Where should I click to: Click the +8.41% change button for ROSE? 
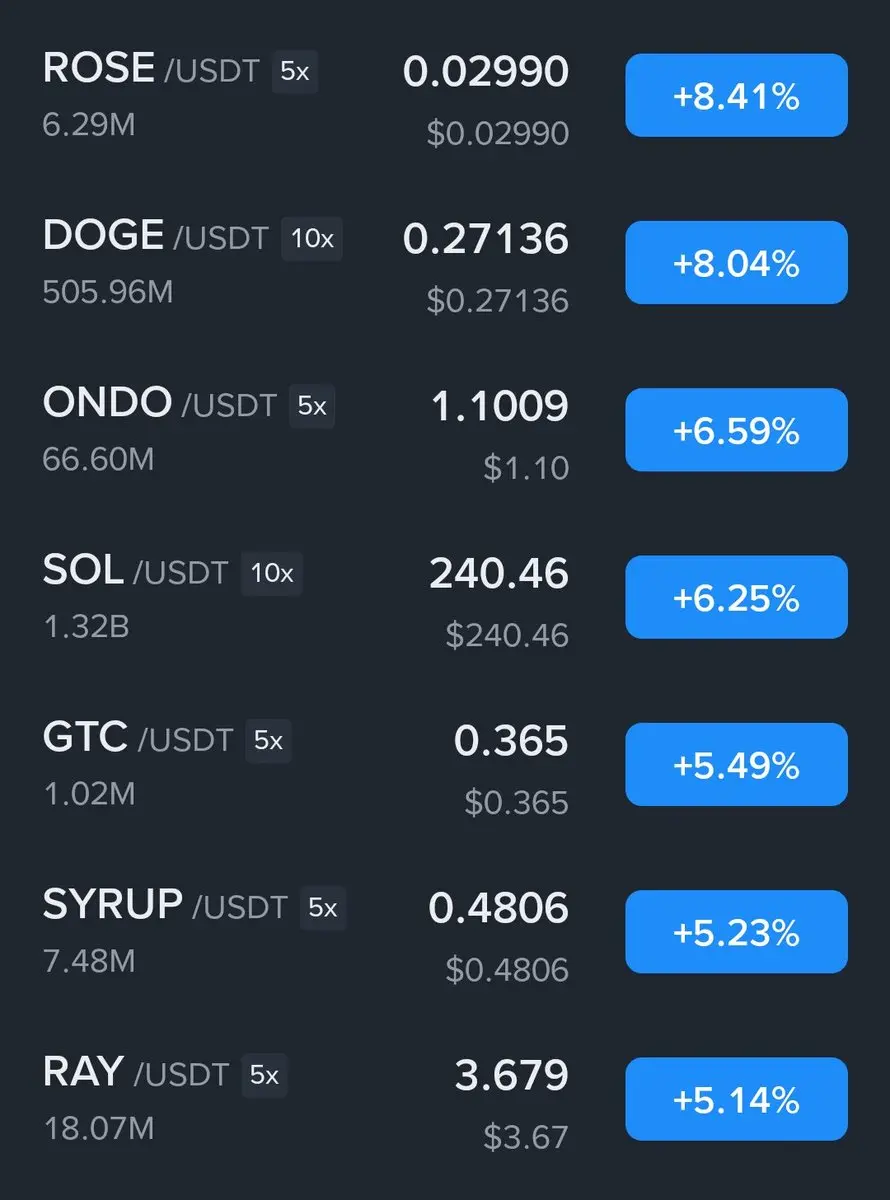[736, 96]
